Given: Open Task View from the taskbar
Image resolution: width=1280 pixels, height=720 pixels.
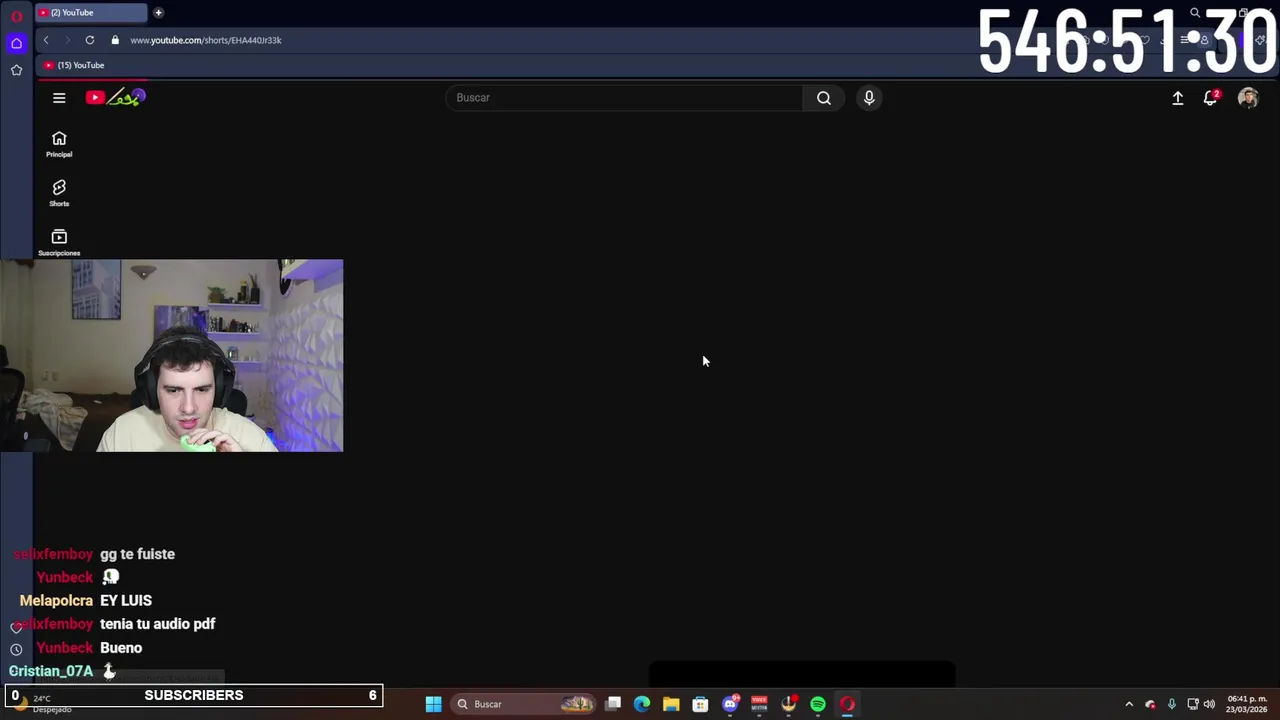Looking at the screenshot, I should (613, 704).
